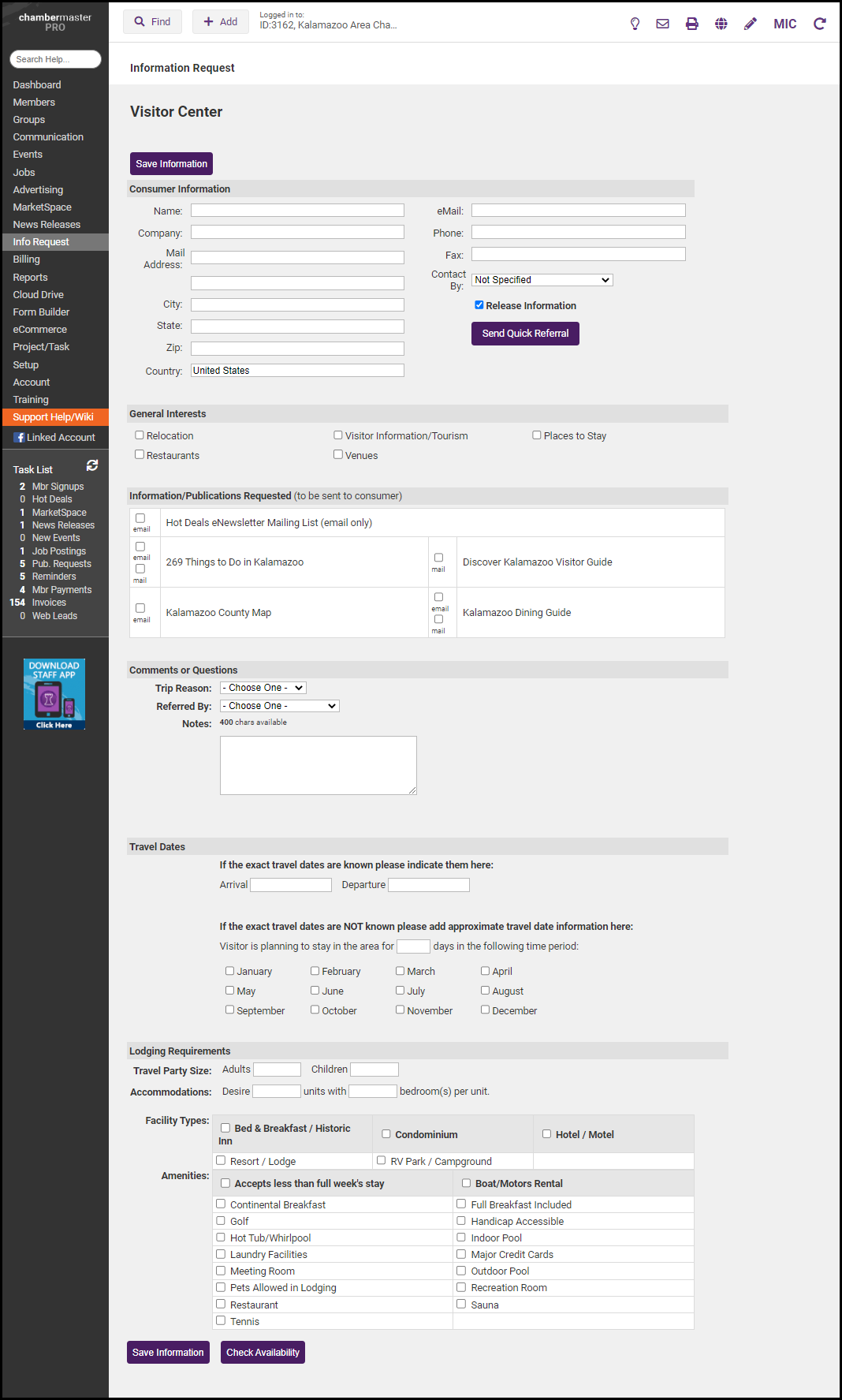Image resolution: width=842 pixels, height=1400 pixels.
Task: Refresh the Task List with sync icon
Action: [92, 465]
